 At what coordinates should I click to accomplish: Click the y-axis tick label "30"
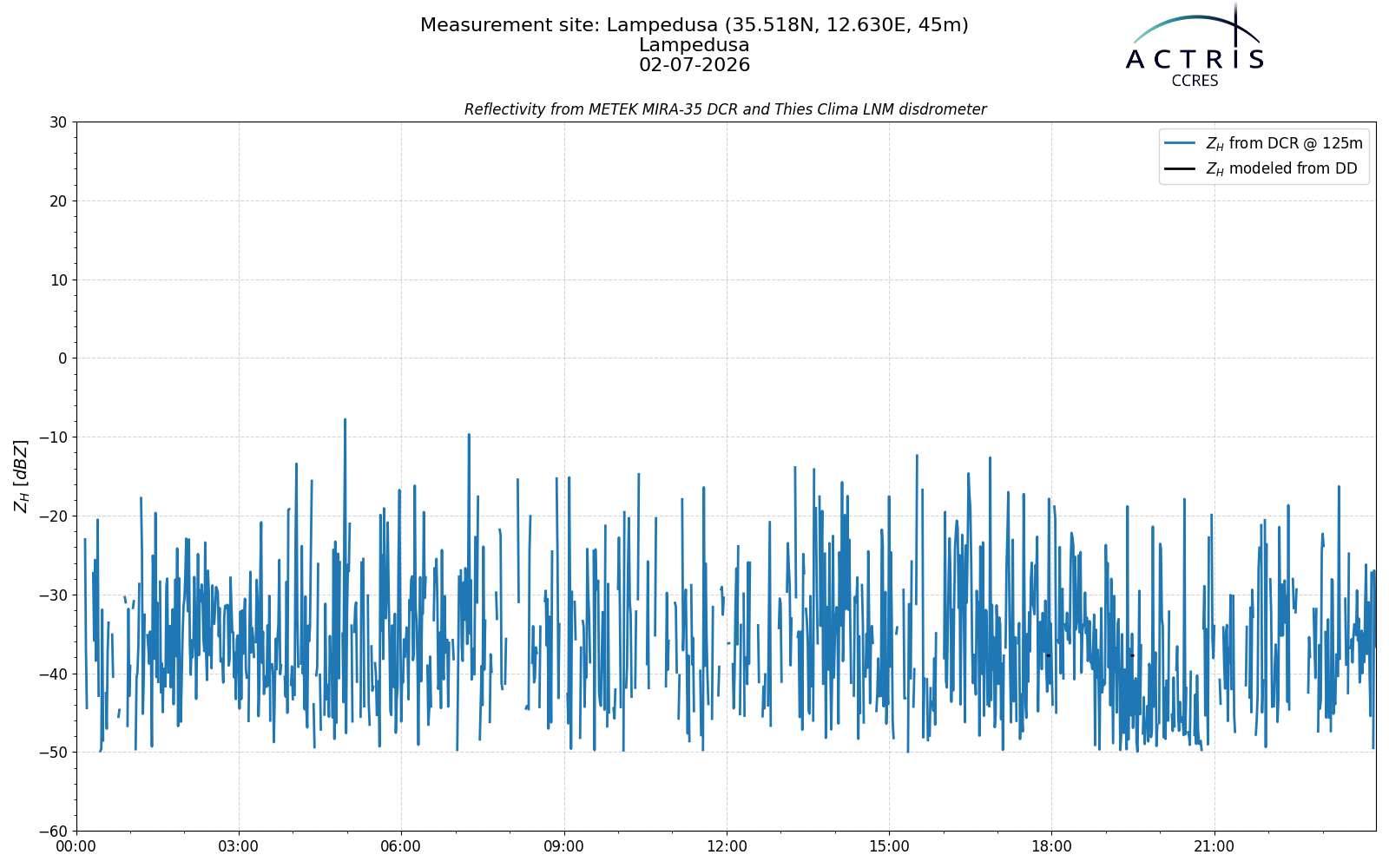click(x=58, y=122)
